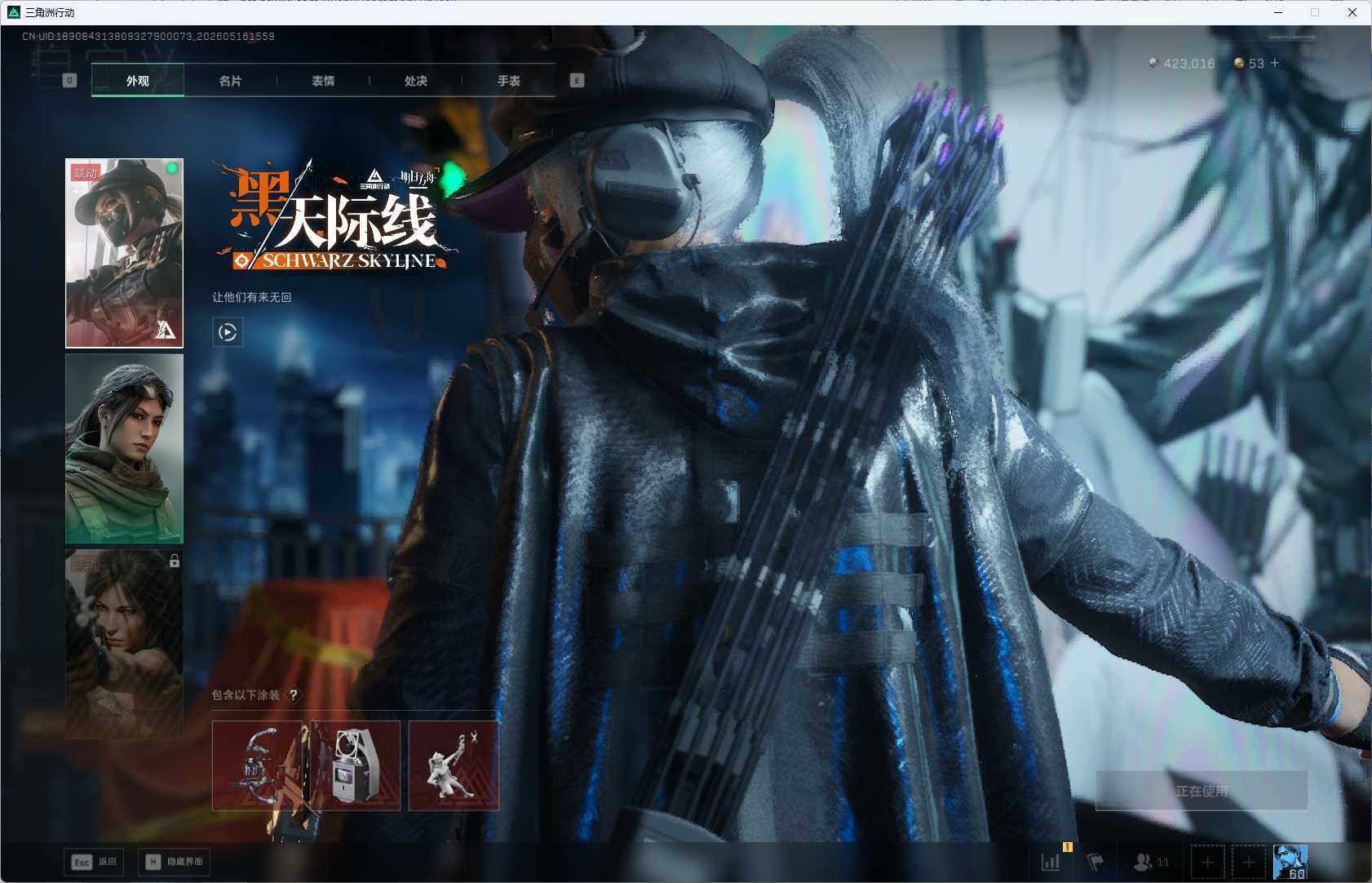Select the locked collab skin thumbnail

pyautogui.click(x=125, y=645)
